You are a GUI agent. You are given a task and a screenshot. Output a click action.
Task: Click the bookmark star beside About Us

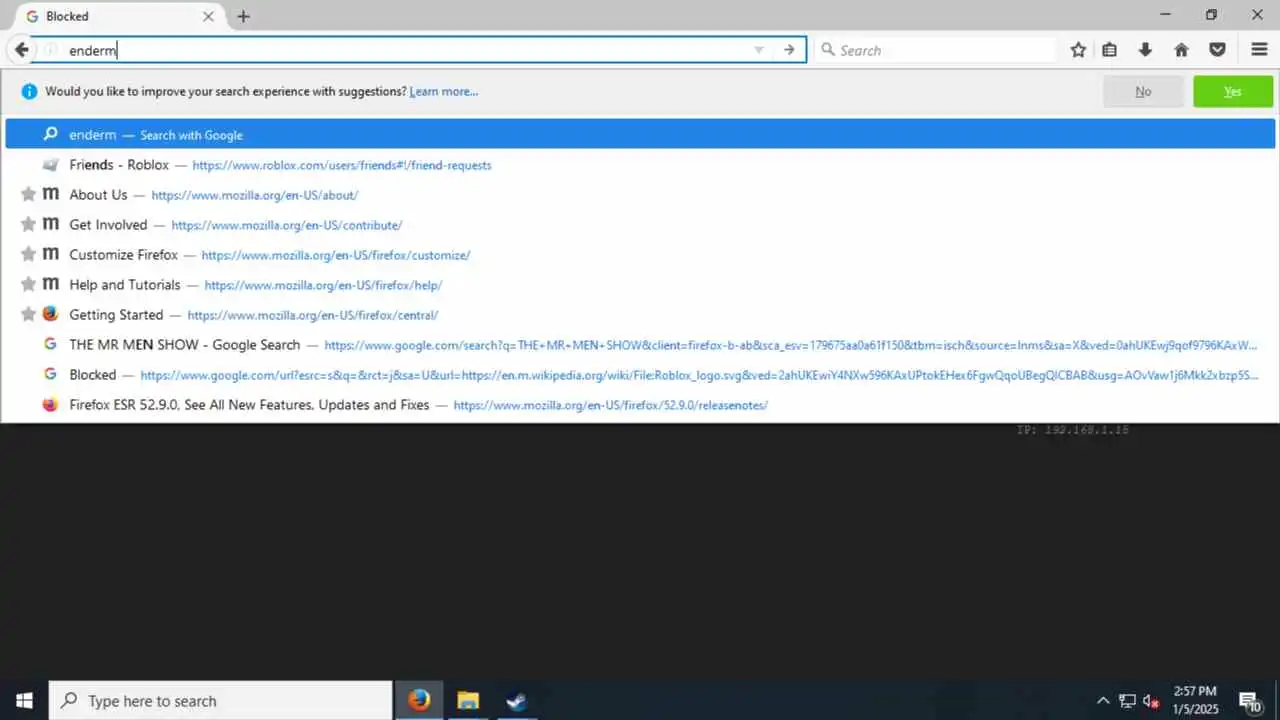pyautogui.click(x=28, y=194)
